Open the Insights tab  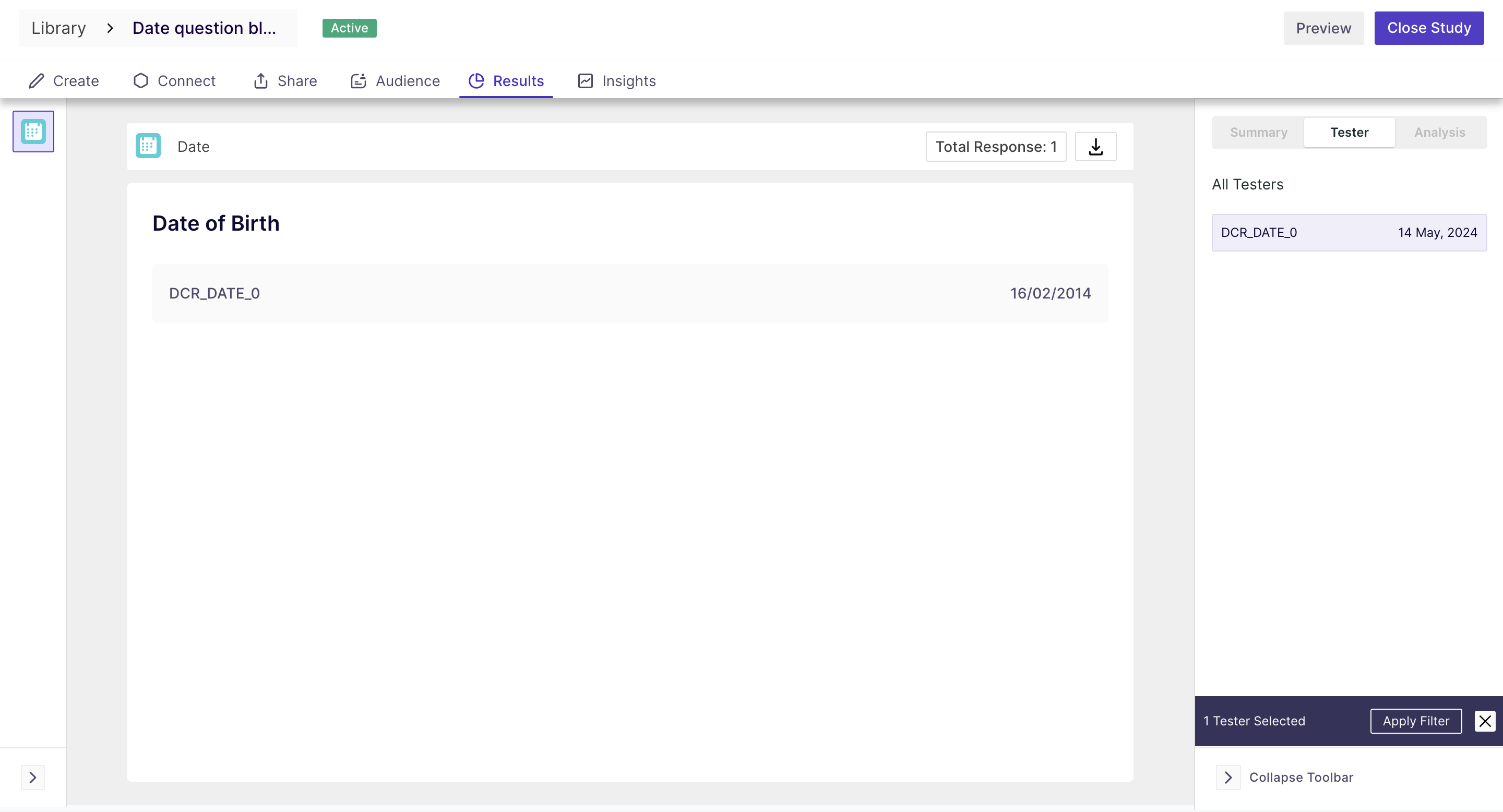click(617, 80)
